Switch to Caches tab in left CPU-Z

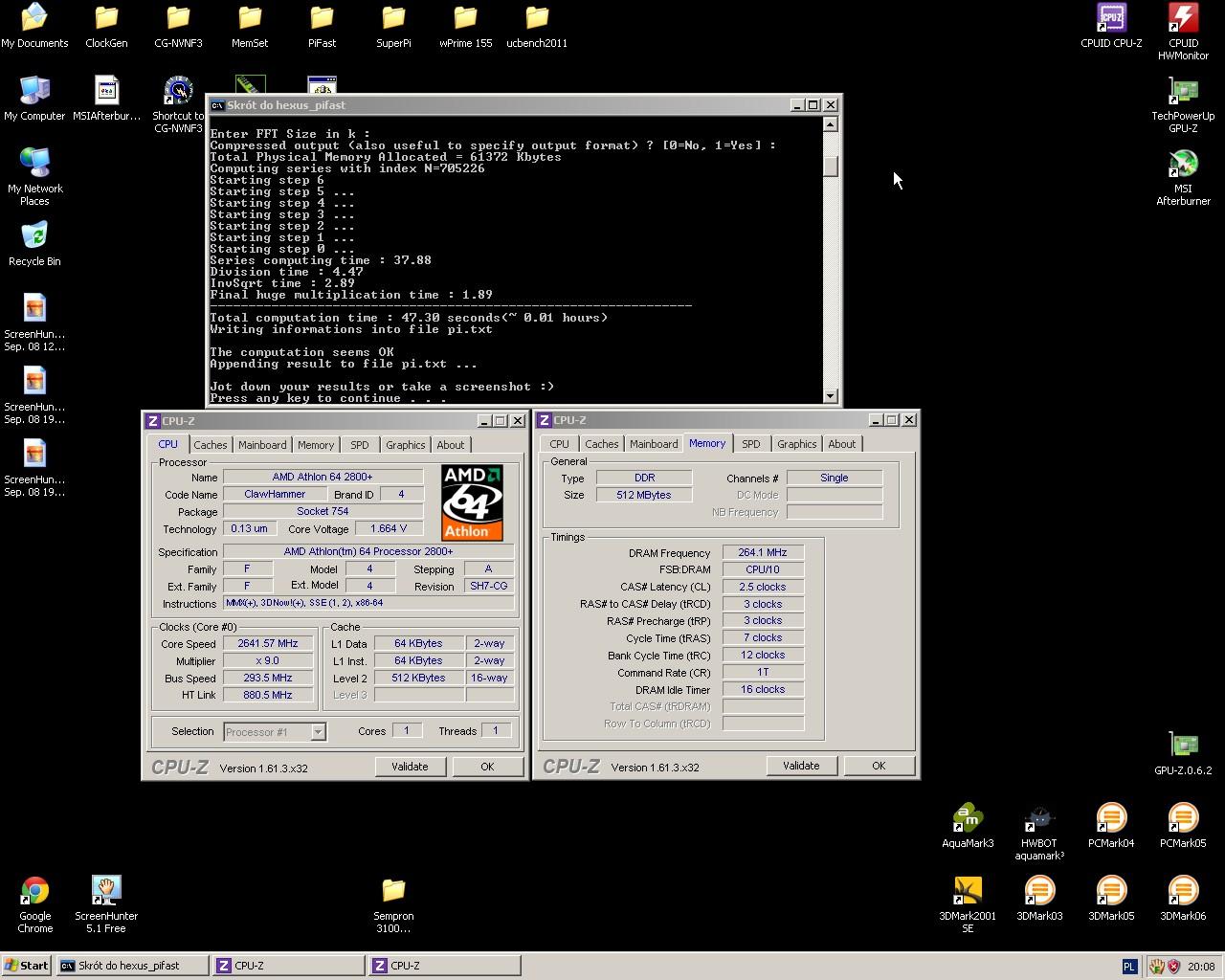click(x=210, y=445)
